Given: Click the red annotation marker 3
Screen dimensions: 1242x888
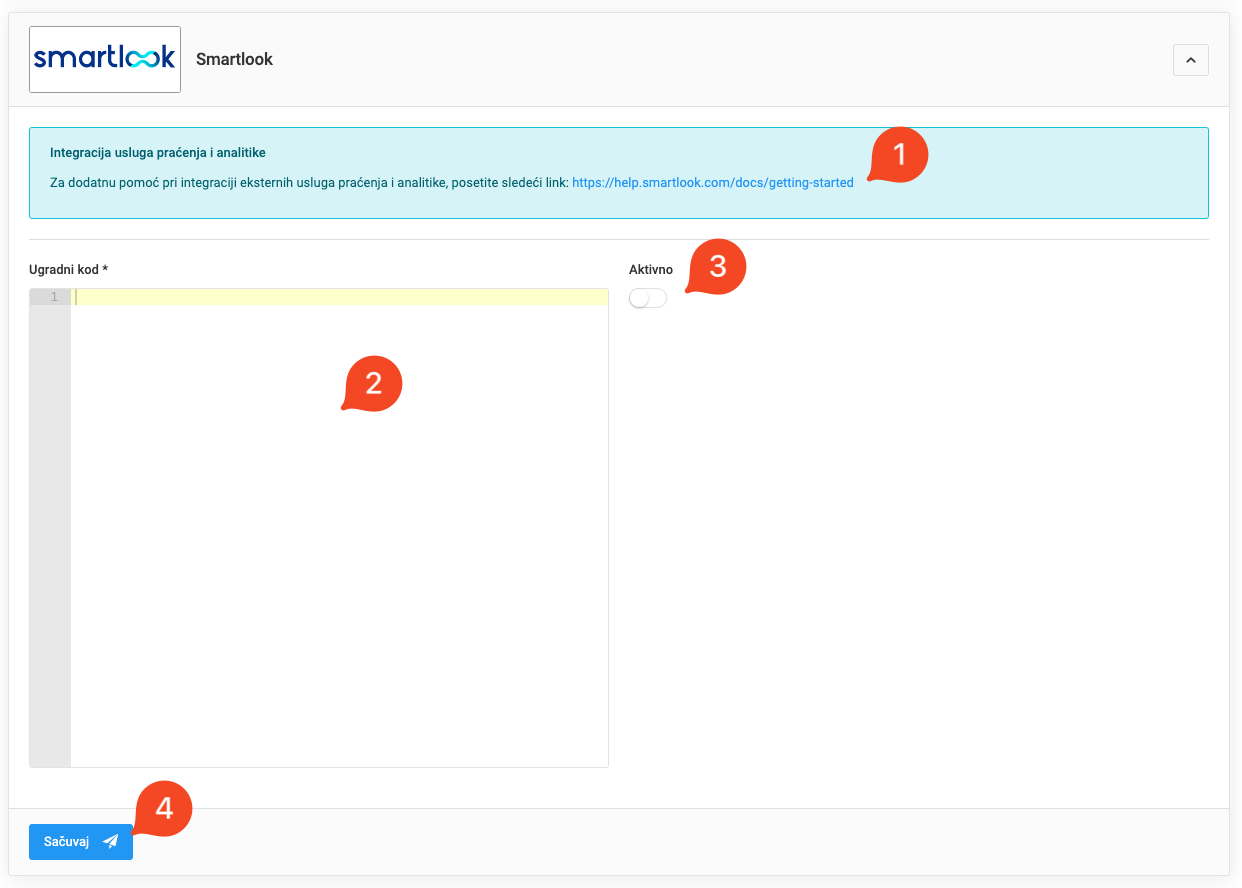Looking at the screenshot, I should (x=717, y=268).
